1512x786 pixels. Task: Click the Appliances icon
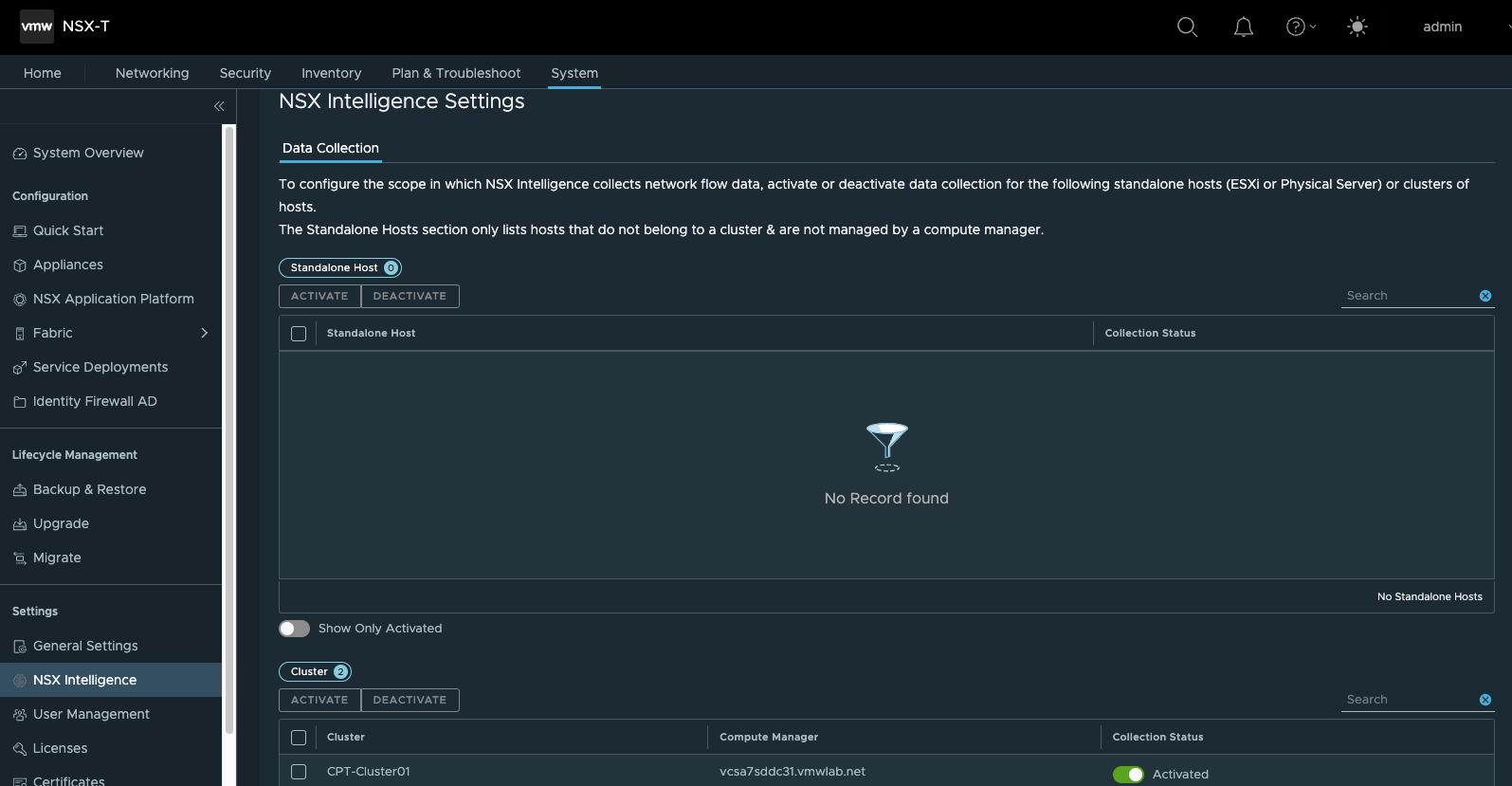tap(19, 265)
